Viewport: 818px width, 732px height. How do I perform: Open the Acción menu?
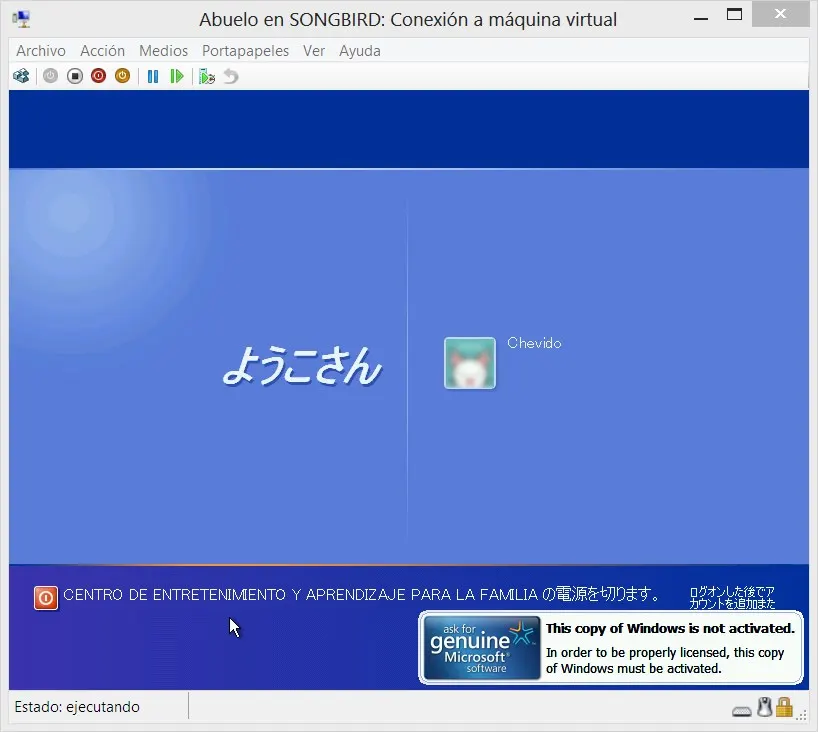pos(102,50)
